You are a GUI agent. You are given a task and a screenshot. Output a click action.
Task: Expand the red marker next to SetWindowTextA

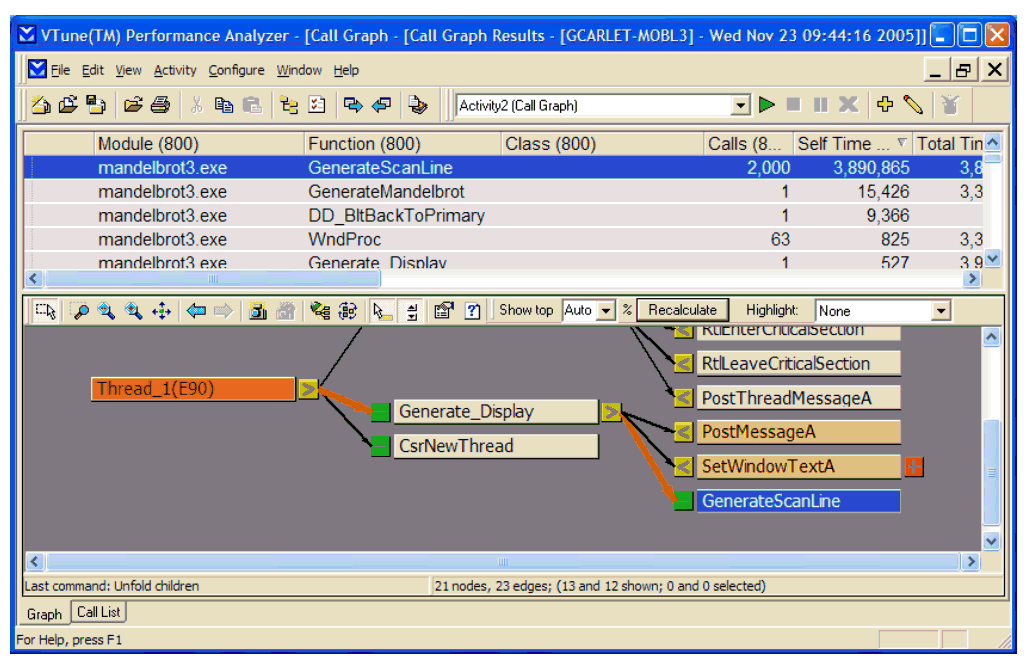coord(913,466)
